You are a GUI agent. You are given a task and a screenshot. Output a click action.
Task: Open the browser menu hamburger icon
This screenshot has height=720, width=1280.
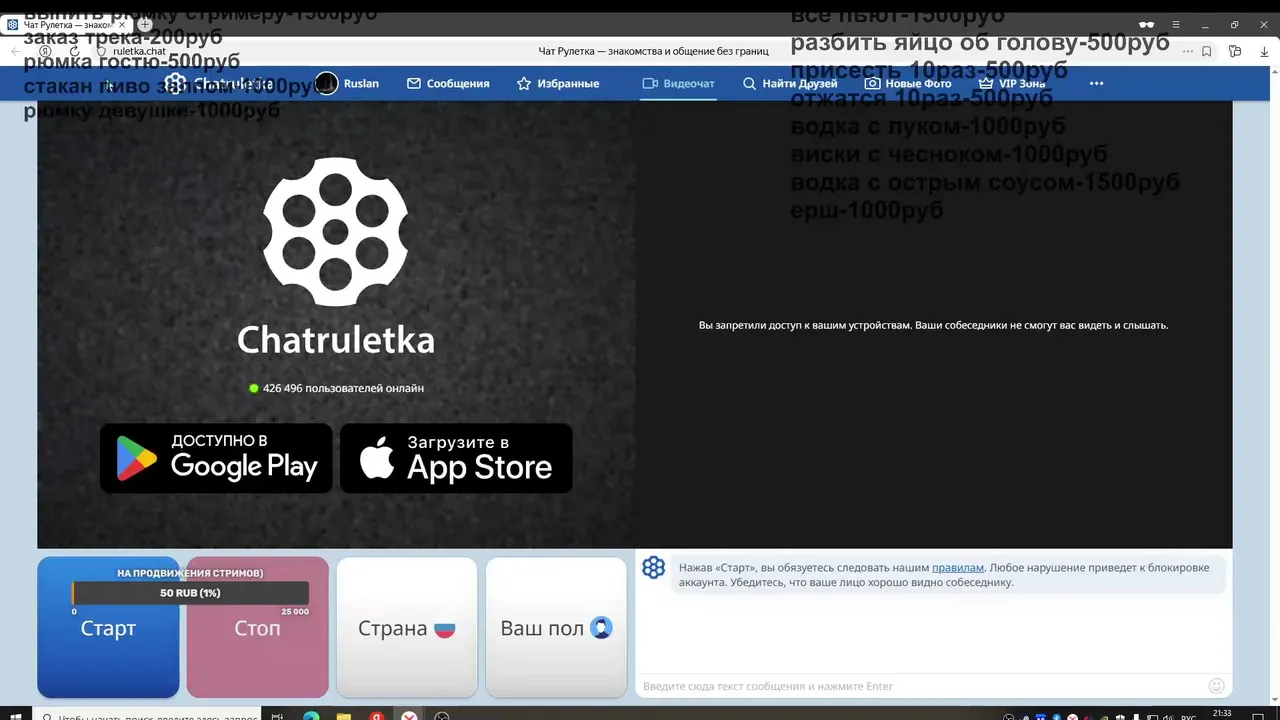(x=1176, y=24)
